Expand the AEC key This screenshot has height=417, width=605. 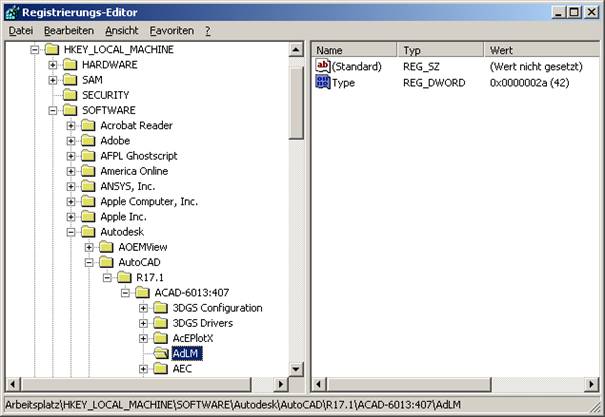144,369
